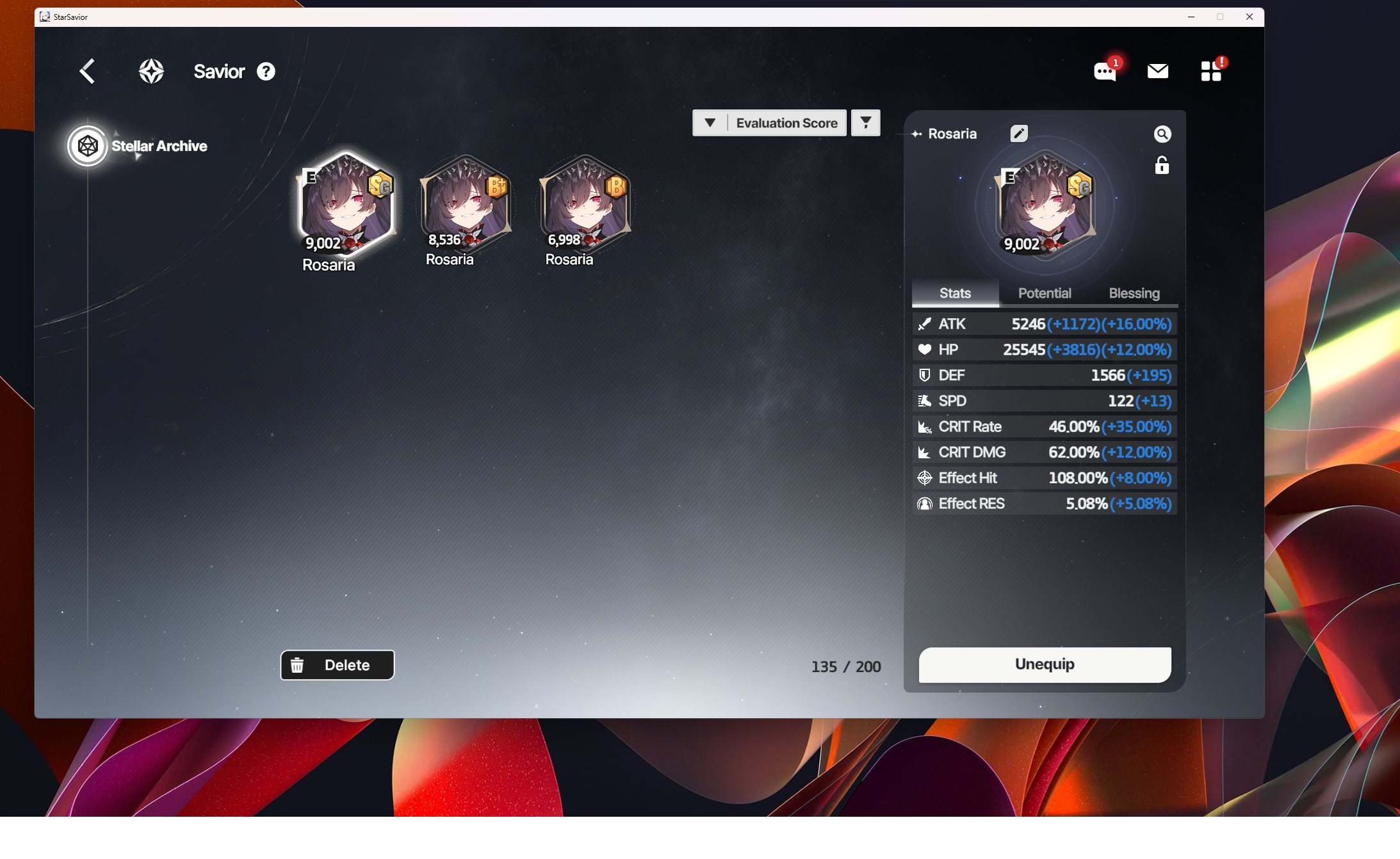Click the Stellar Archive emblem
This screenshot has height=859, width=1400.
click(88, 146)
